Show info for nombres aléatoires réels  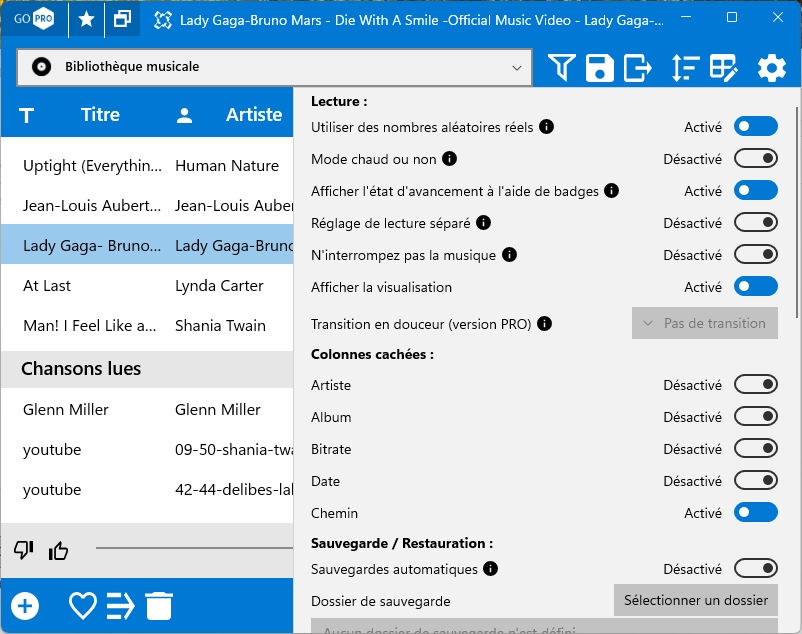pyautogui.click(x=546, y=126)
